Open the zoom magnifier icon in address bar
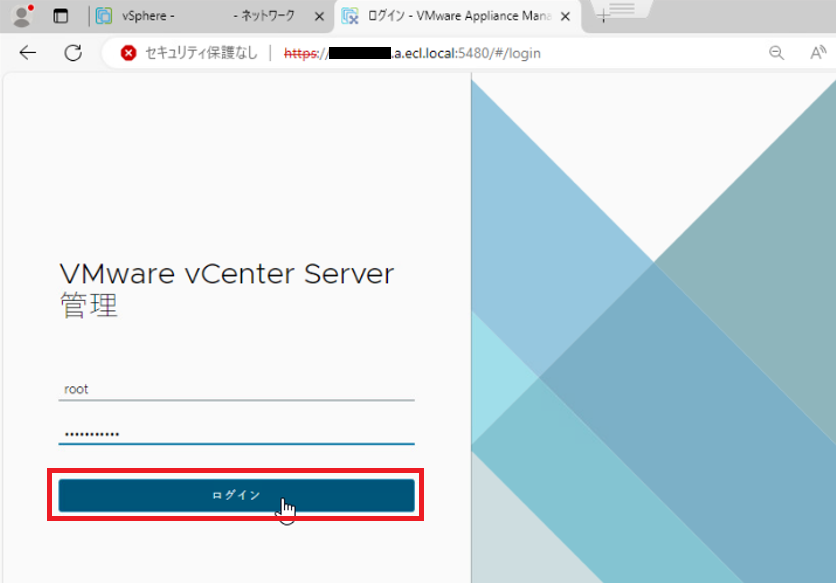The image size is (836, 583). (x=776, y=53)
